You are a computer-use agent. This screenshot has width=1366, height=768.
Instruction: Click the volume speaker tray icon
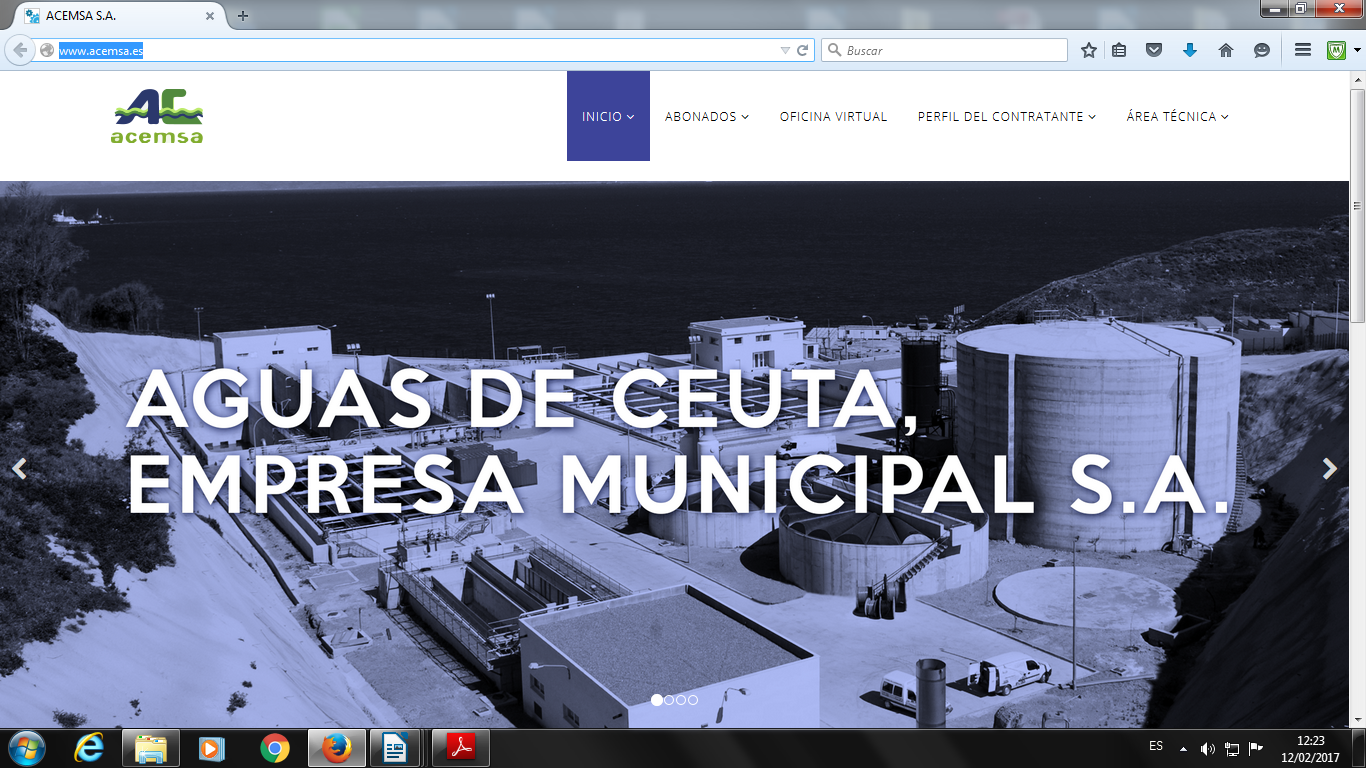1208,749
